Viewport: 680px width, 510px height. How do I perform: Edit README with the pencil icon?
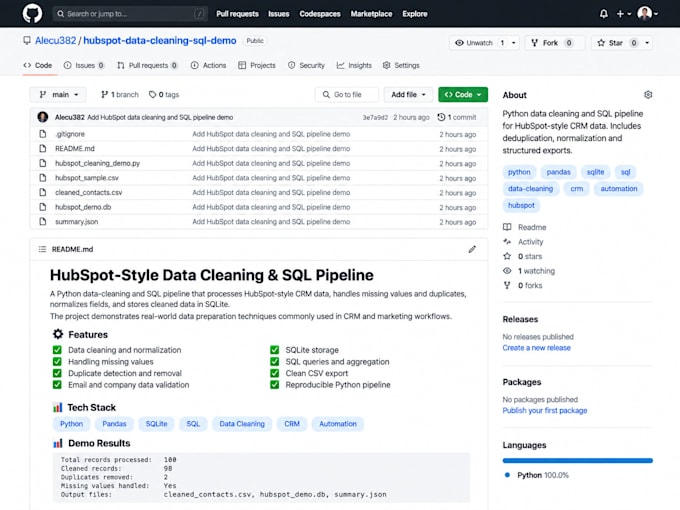click(x=472, y=249)
